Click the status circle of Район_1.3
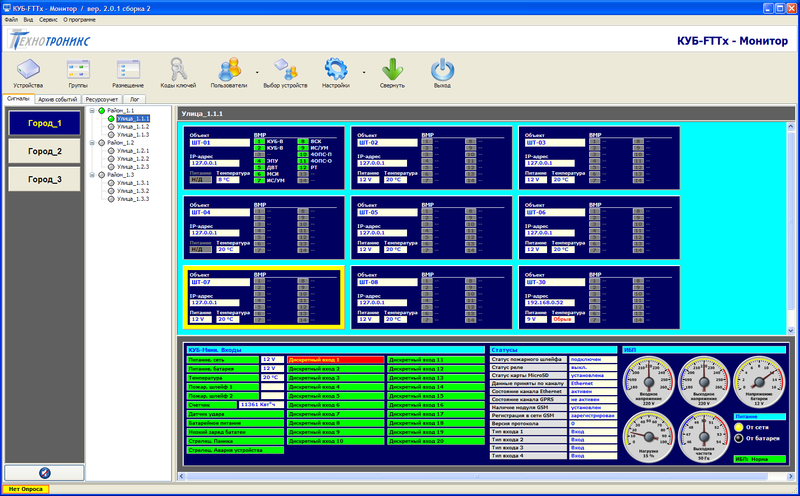This screenshot has height=496, width=800. [x=102, y=175]
